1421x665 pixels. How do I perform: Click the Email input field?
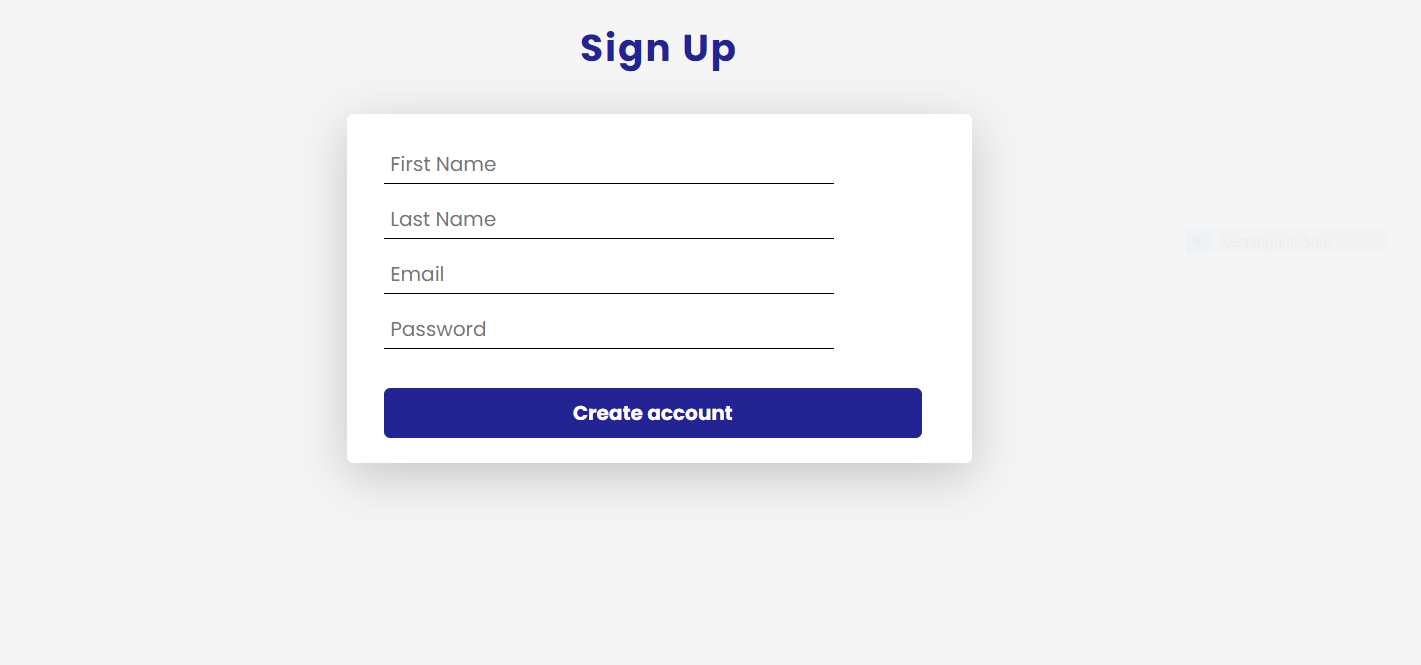(x=608, y=275)
